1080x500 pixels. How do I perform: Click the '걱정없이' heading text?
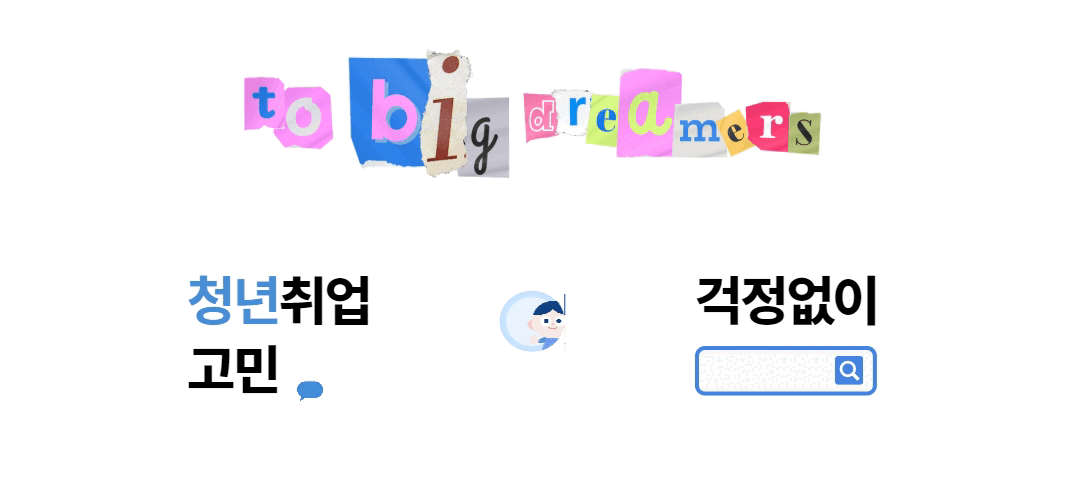786,300
